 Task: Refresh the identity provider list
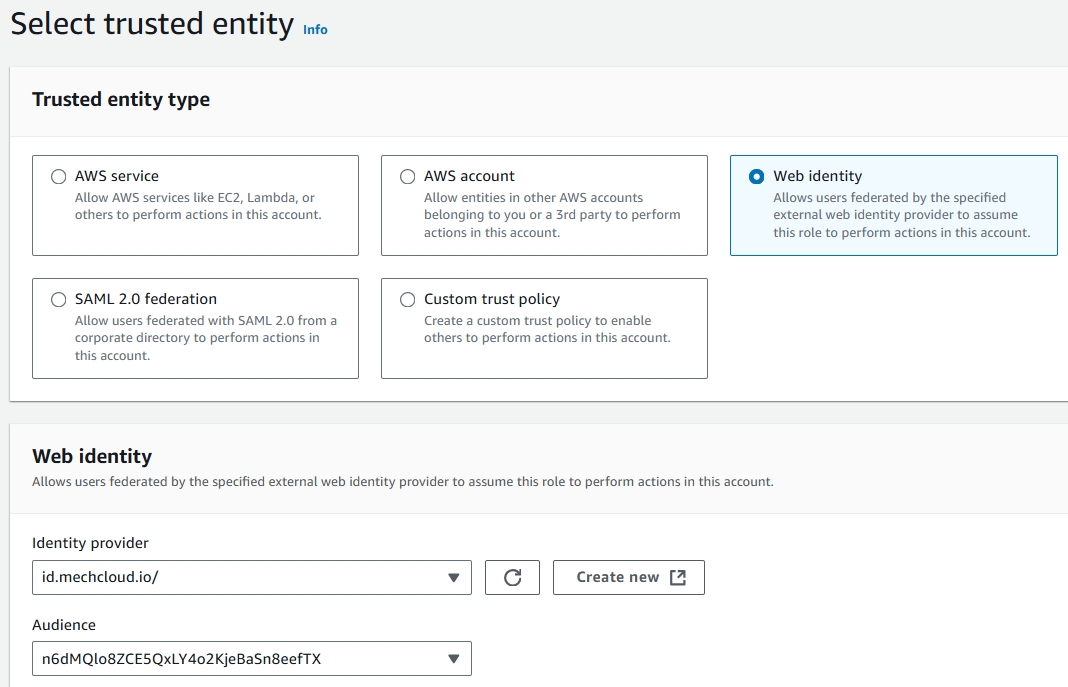click(x=512, y=577)
